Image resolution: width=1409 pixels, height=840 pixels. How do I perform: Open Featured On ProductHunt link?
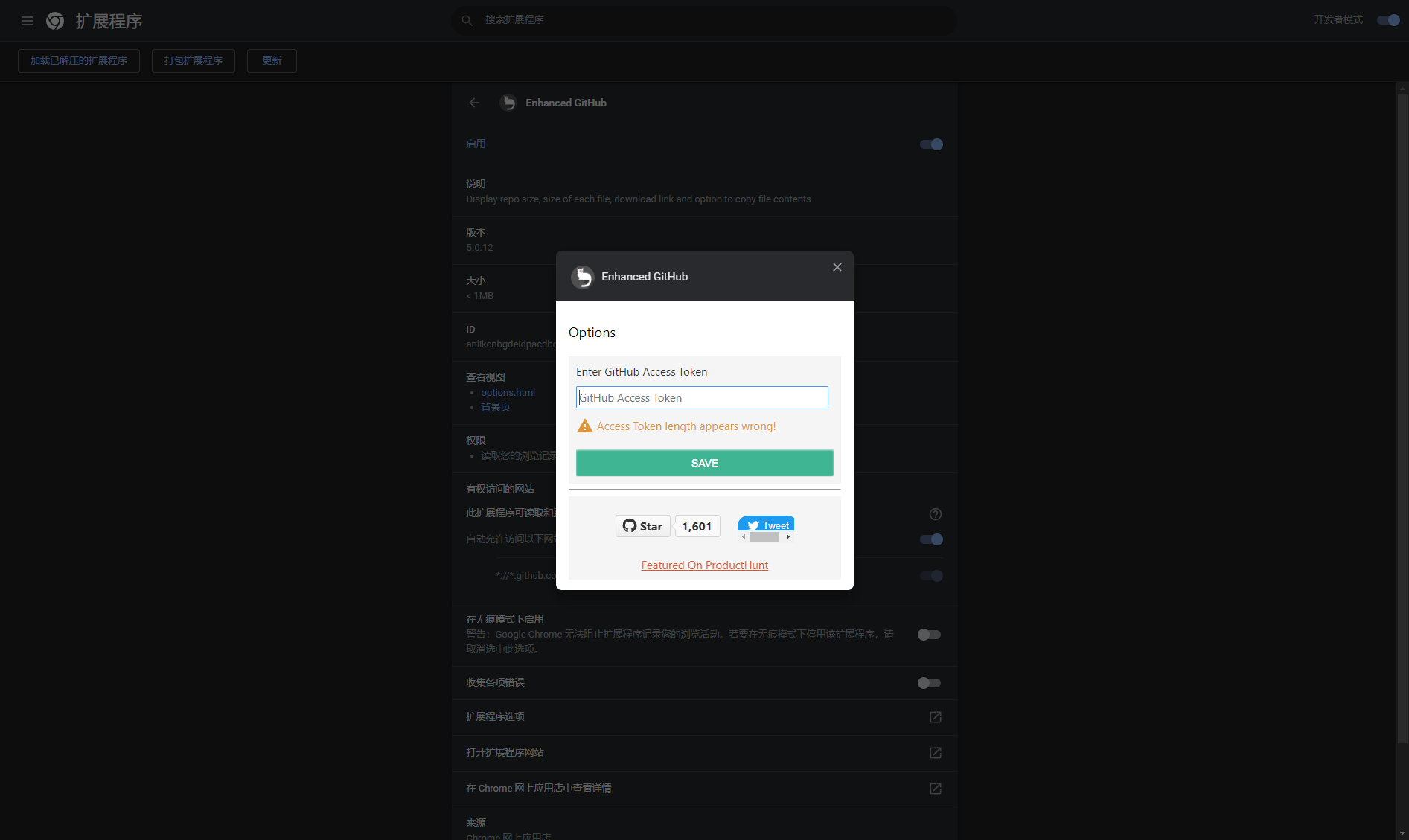point(705,565)
